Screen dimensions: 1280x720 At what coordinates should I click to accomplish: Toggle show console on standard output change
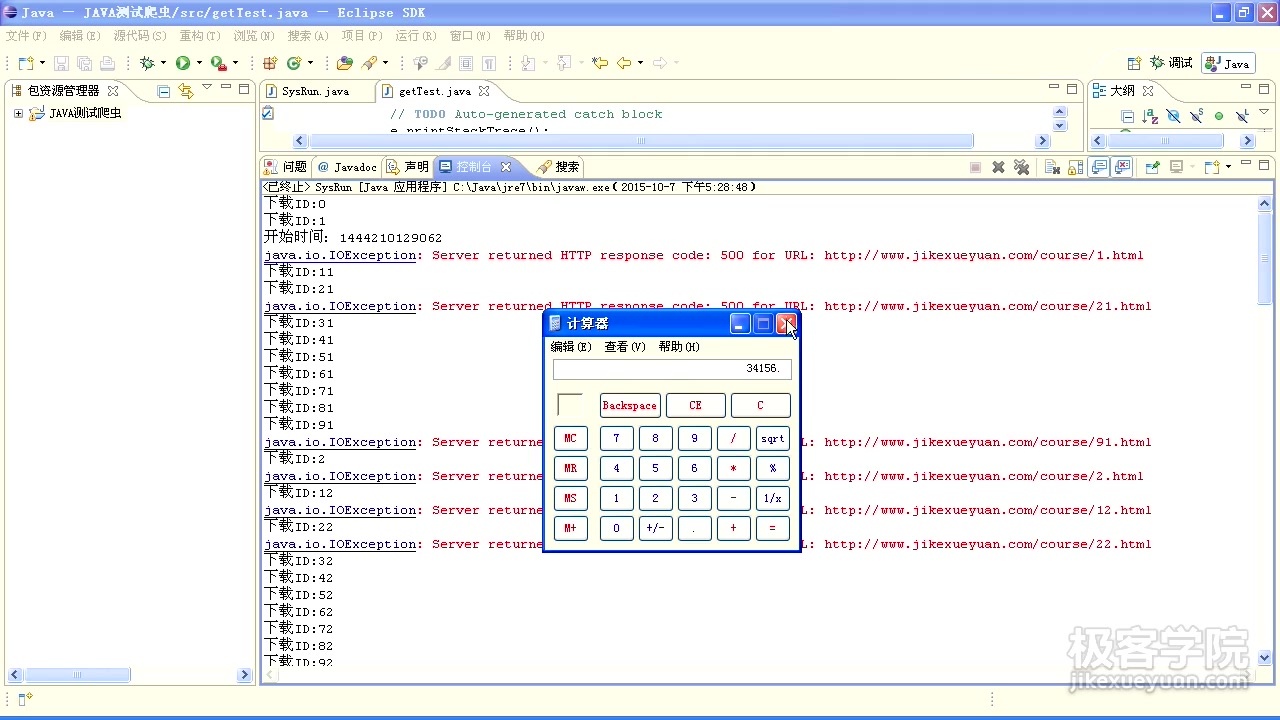pos(1099,167)
